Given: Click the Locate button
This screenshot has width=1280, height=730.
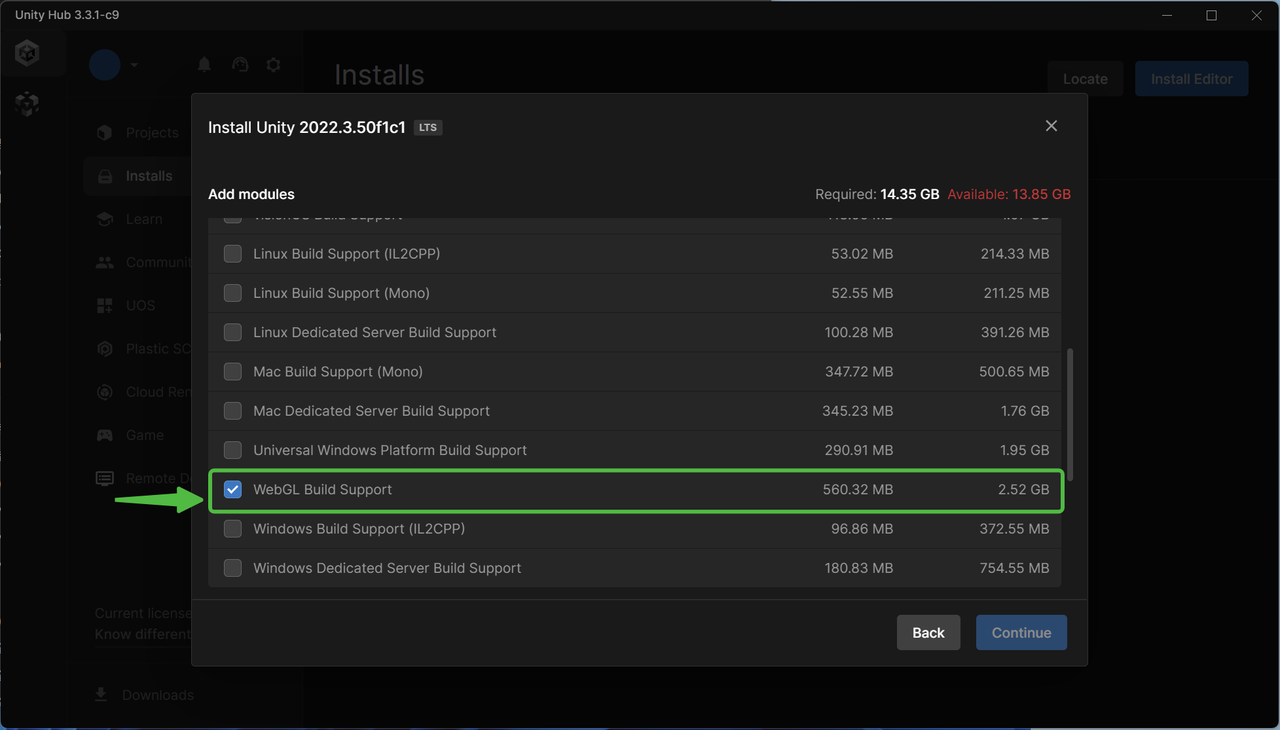Looking at the screenshot, I should click(x=1085, y=78).
